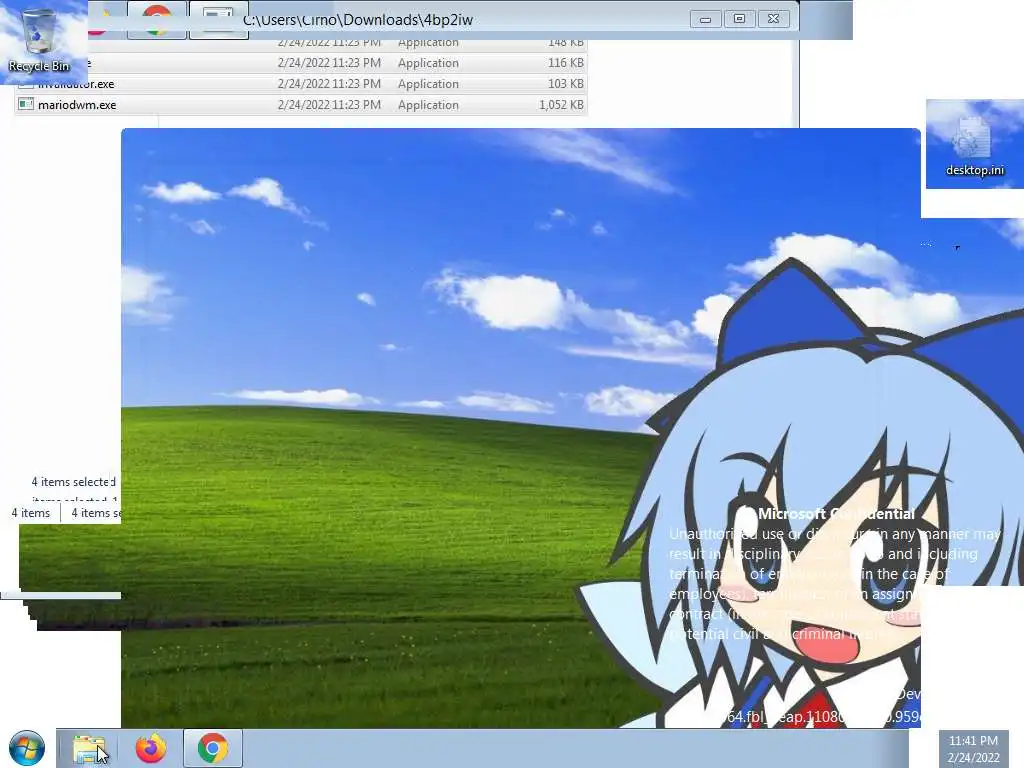The image size is (1024, 768).
Task: Click the 103 KB size cell
Action: [x=566, y=84]
